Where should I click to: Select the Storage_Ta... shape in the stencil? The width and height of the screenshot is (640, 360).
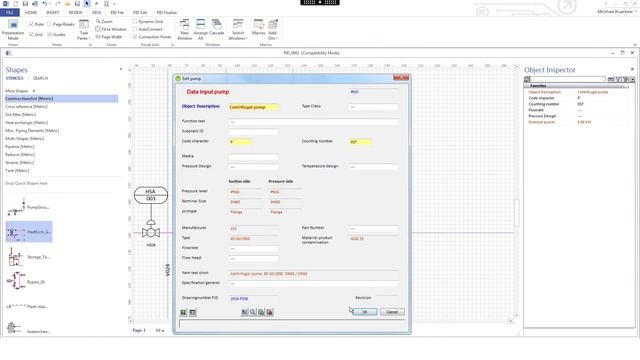28,257
